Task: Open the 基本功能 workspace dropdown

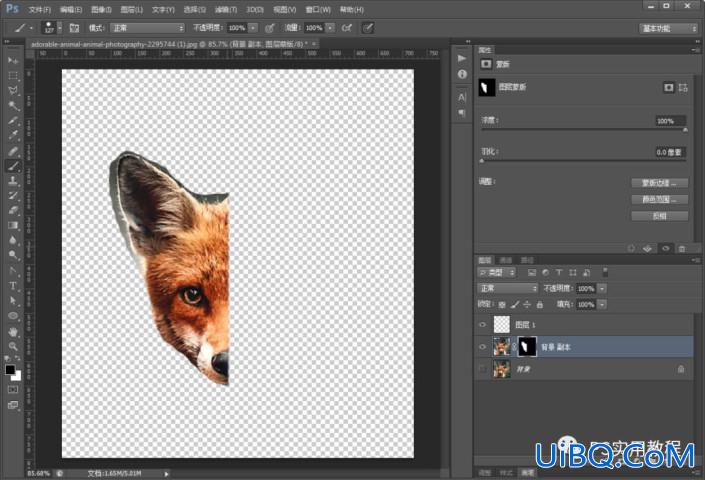Action: (x=668, y=28)
